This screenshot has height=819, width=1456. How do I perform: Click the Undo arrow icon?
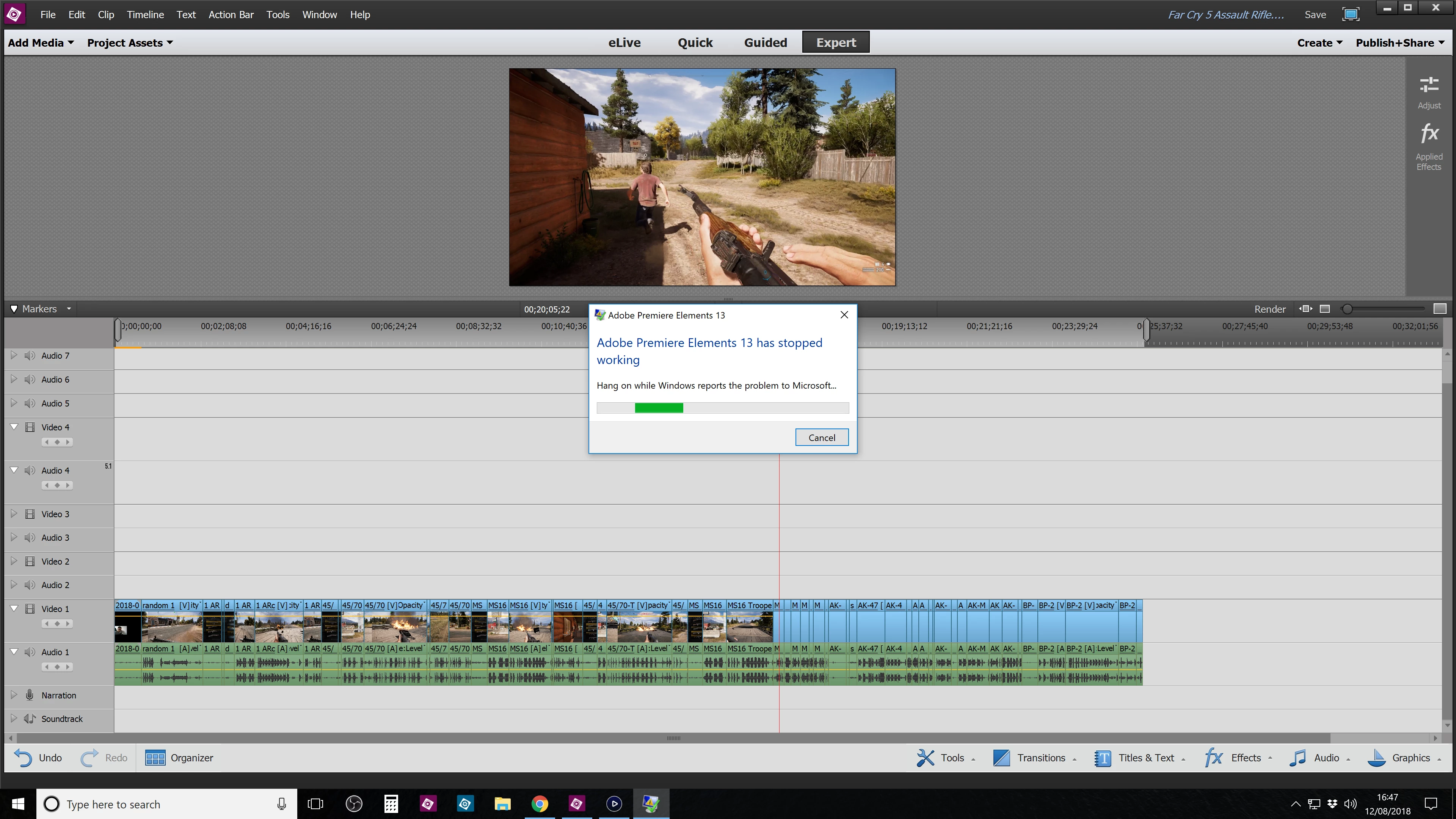click(x=23, y=758)
